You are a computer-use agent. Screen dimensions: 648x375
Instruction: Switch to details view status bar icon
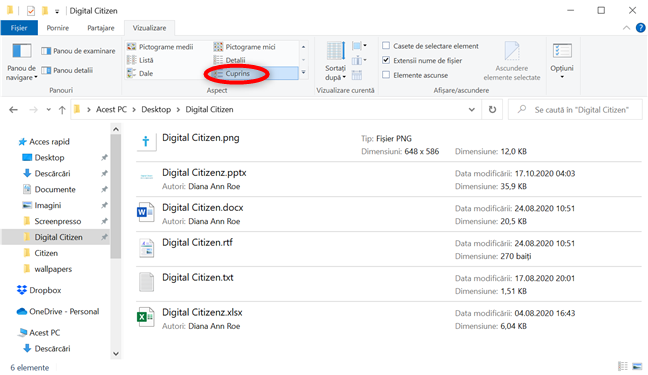[622, 366]
